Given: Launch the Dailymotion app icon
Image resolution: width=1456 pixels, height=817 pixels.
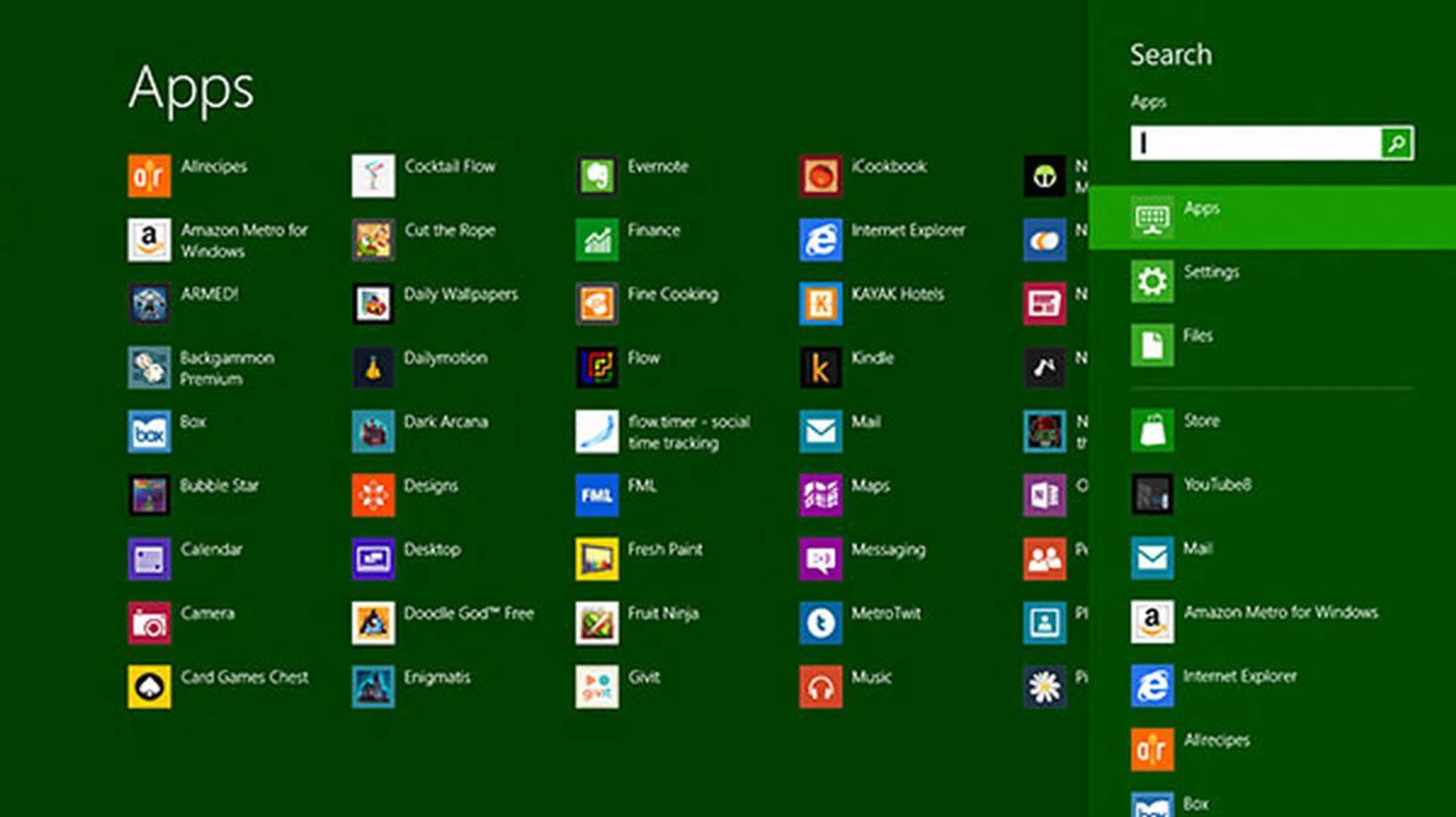Looking at the screenshot, I should coord(373,368).
